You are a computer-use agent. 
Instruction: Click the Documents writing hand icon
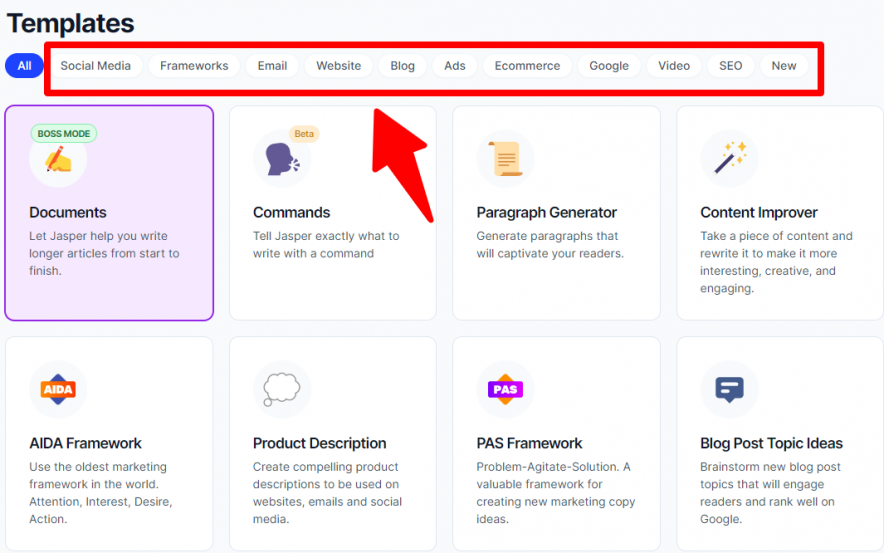click(59, 160)
